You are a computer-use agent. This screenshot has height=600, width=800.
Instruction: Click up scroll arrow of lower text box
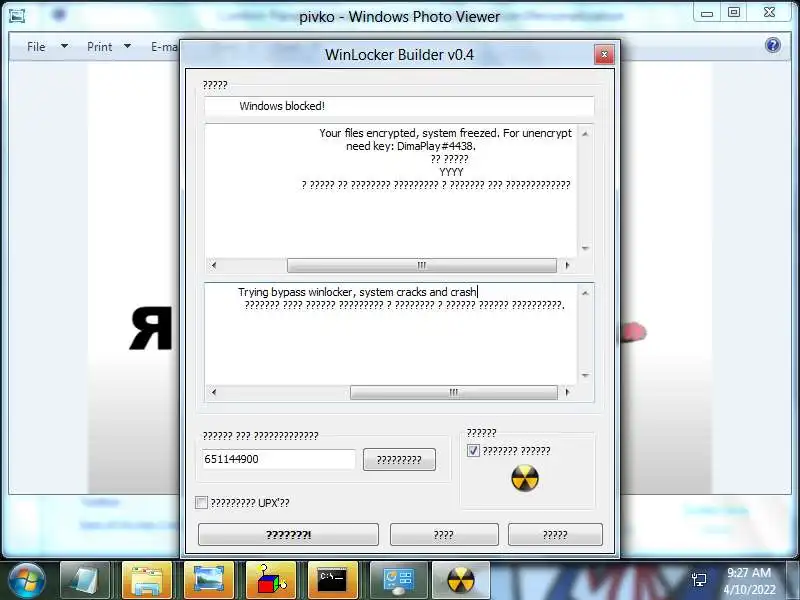(585, 293)
